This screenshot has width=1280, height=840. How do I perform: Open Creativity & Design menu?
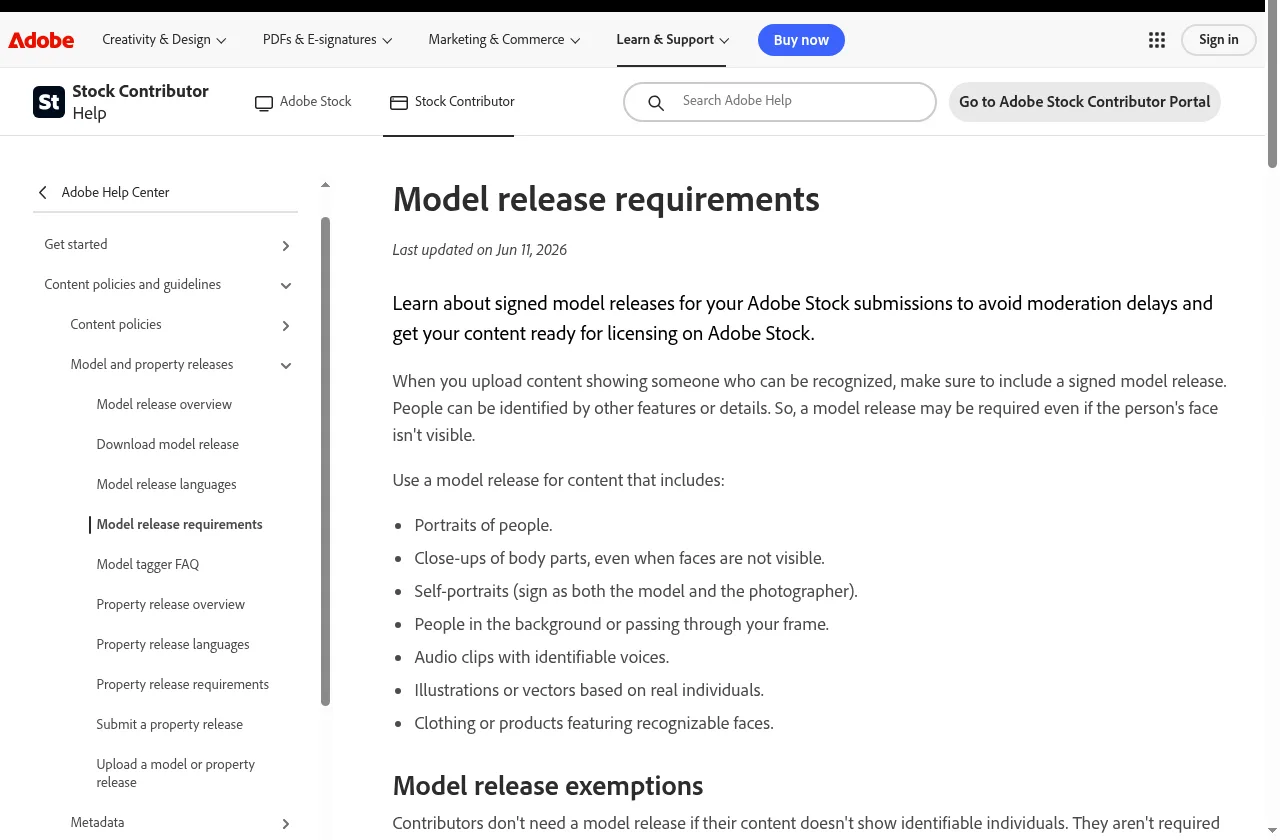point(164,40)
